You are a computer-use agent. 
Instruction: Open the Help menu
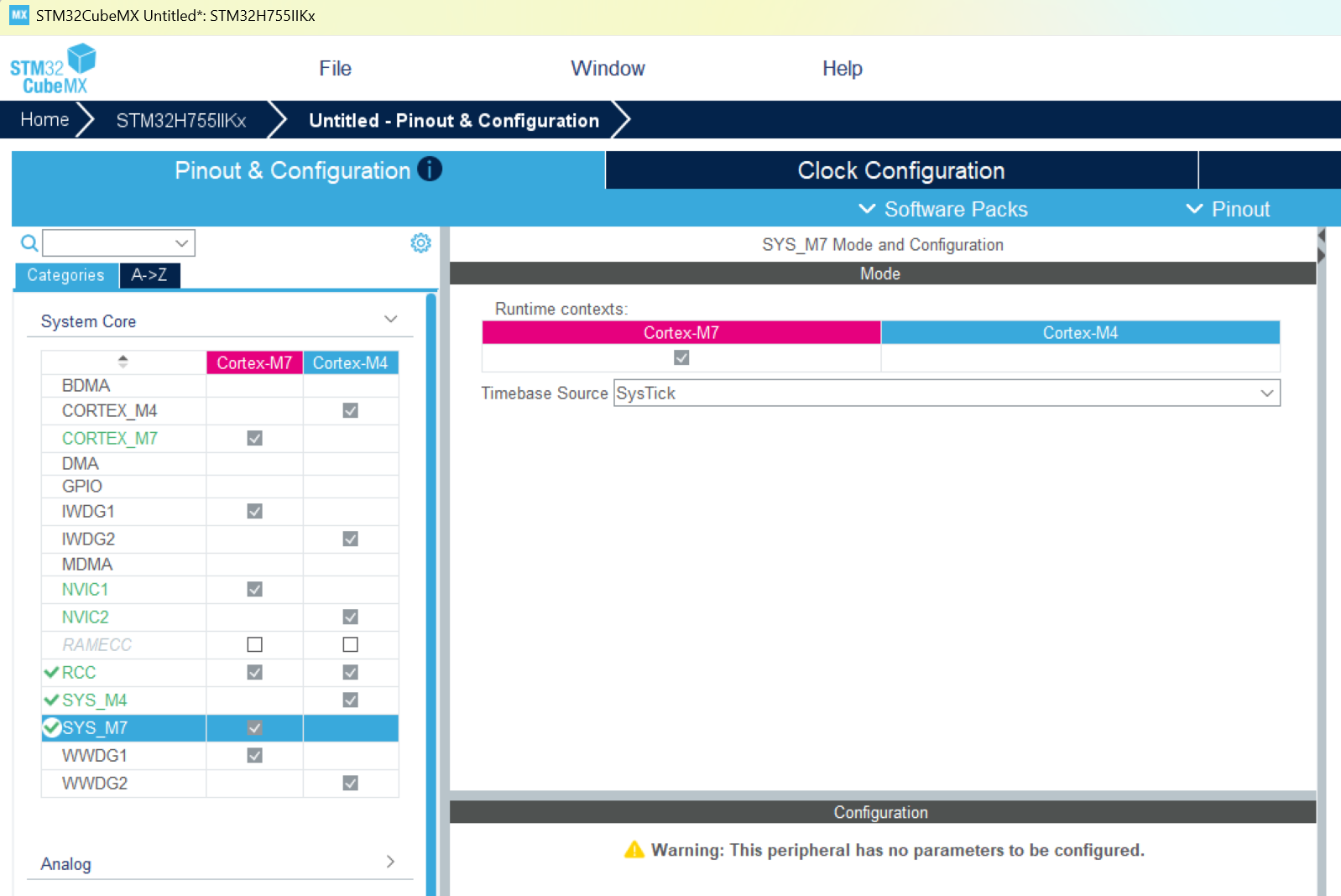(843, 68)
